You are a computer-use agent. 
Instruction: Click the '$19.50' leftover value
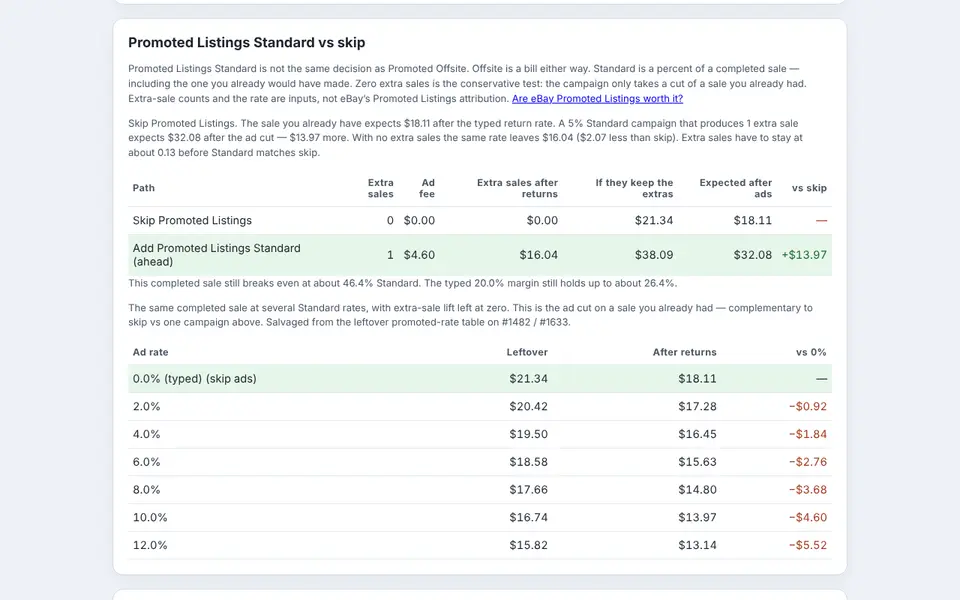point(528,434)
